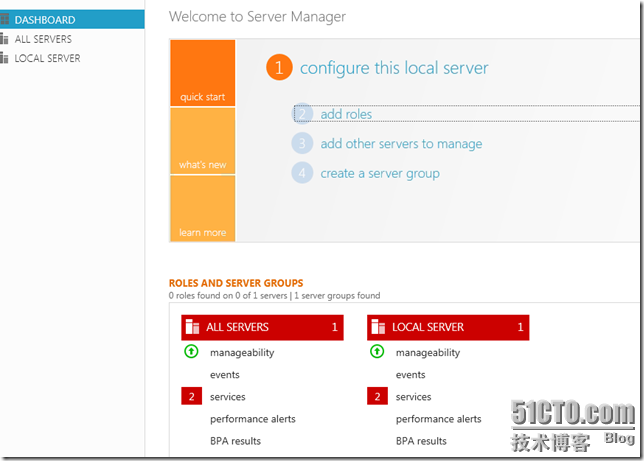The image size is (644, 461).
Task: Click the roles found summary text
Action: [274, 295]
